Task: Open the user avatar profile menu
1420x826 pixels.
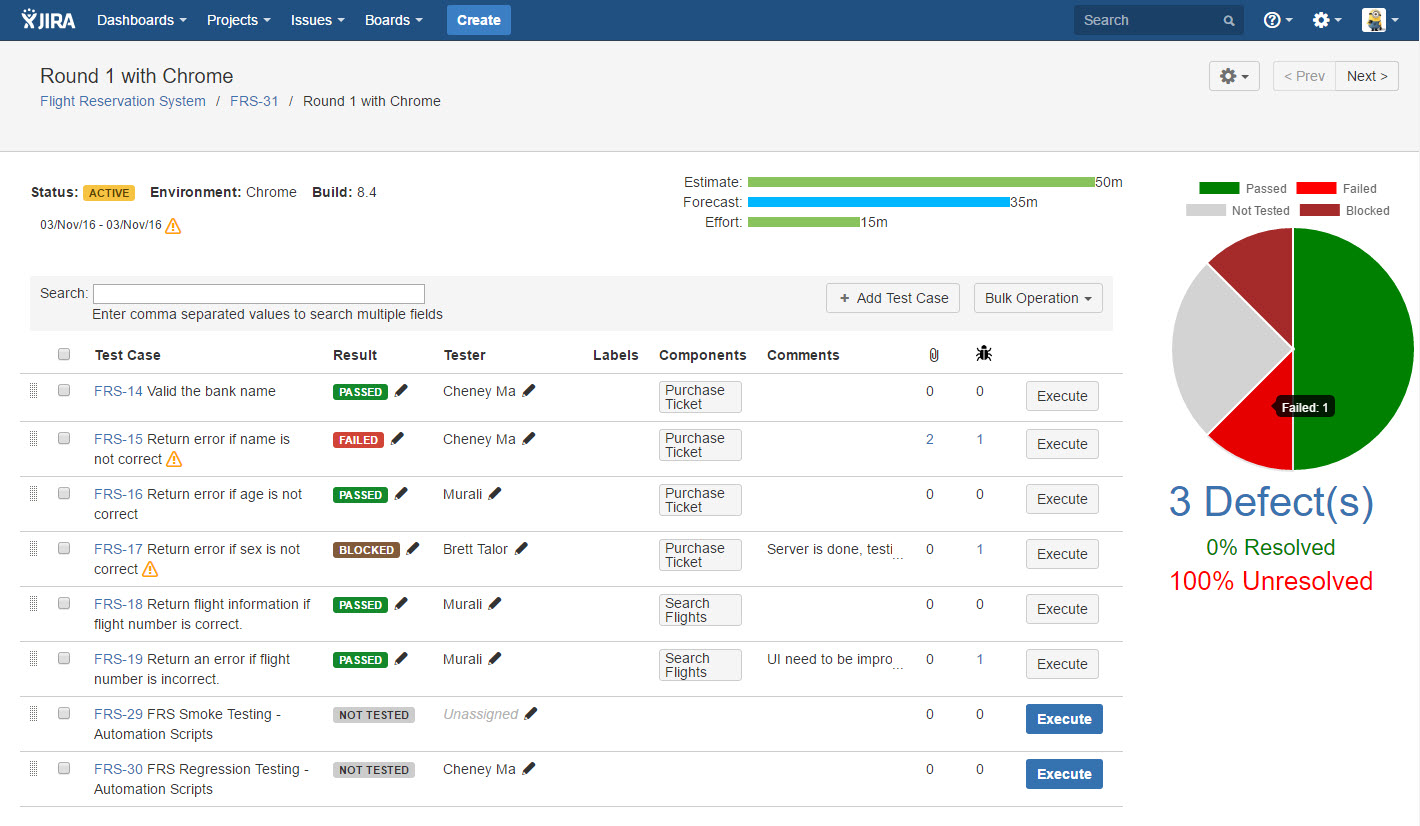Action: coord(1380,20)
